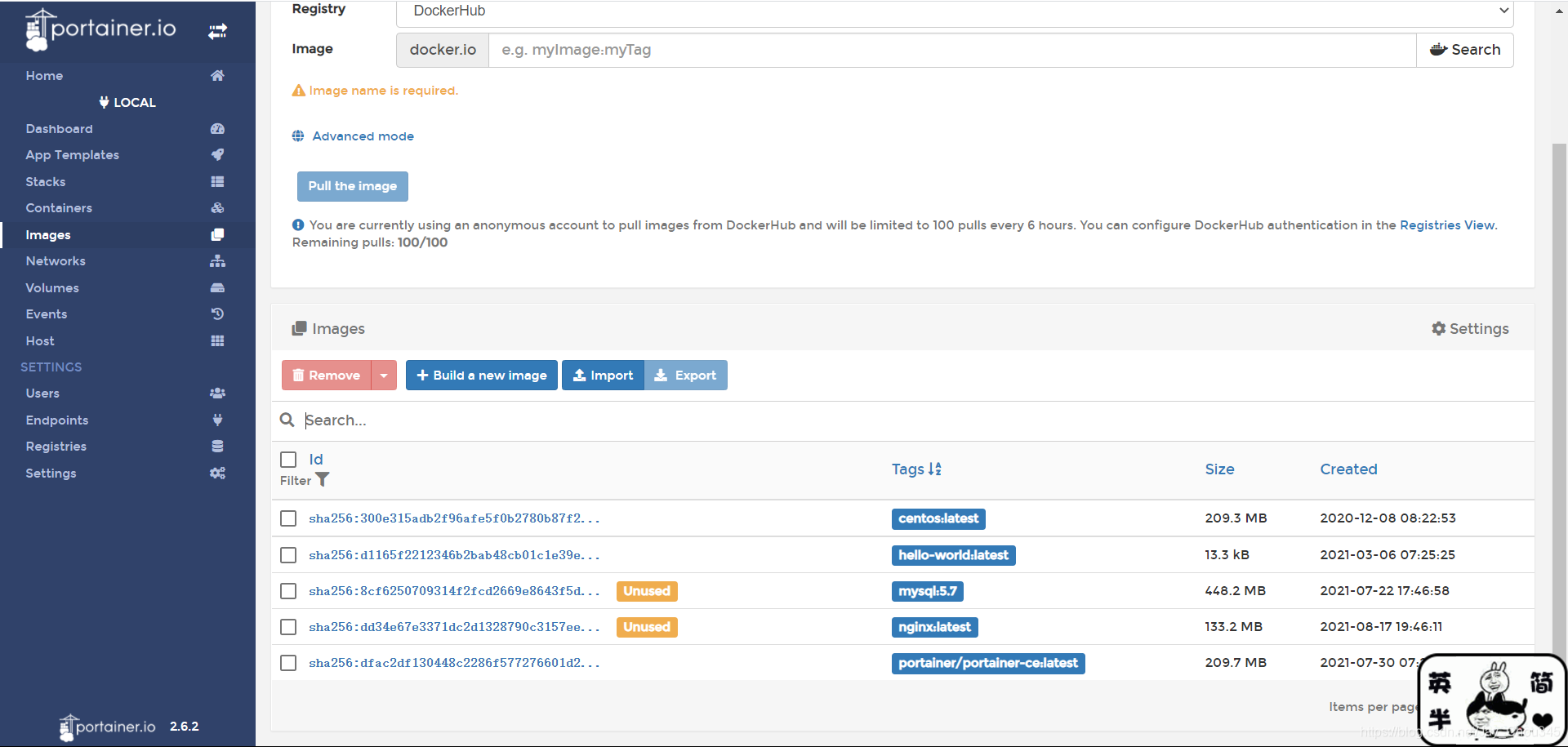Screen dimensions: 1568x747
Task: Click the Endpoints plug icon
Action: [x=217, y=420]
